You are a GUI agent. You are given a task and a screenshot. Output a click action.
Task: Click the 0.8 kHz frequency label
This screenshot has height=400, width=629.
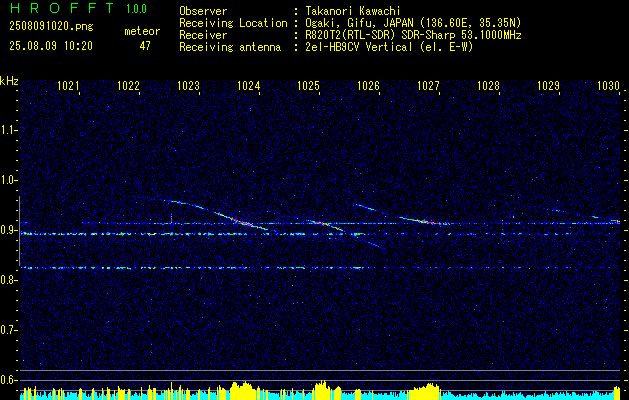tap(9, 280)
